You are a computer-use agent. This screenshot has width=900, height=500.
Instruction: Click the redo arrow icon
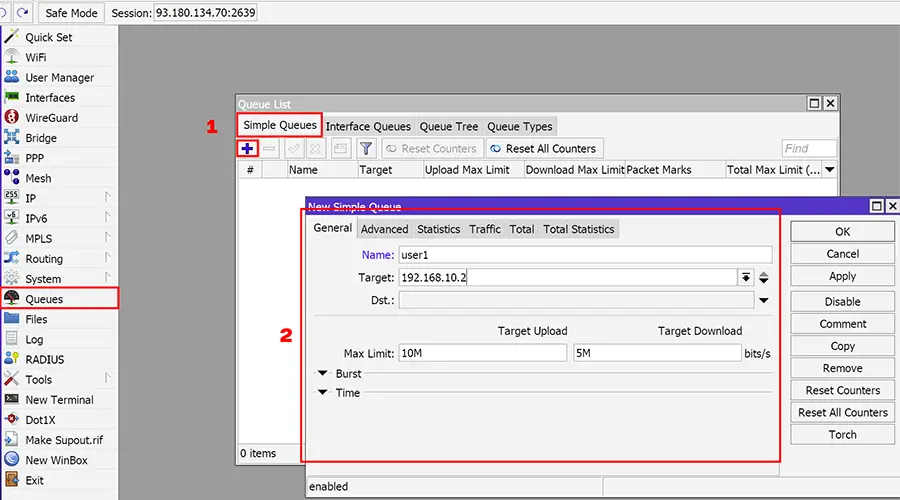[x=22, y=12]
